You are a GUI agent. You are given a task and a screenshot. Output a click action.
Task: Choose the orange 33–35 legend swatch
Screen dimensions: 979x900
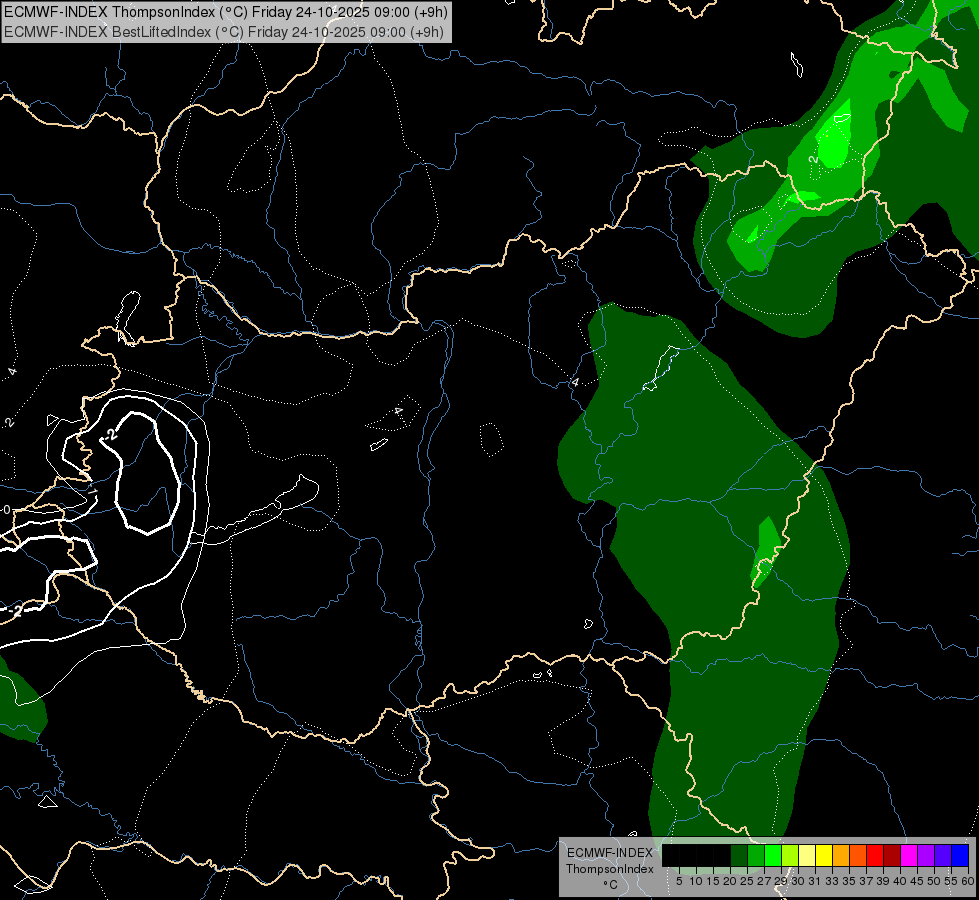(842, 855)
